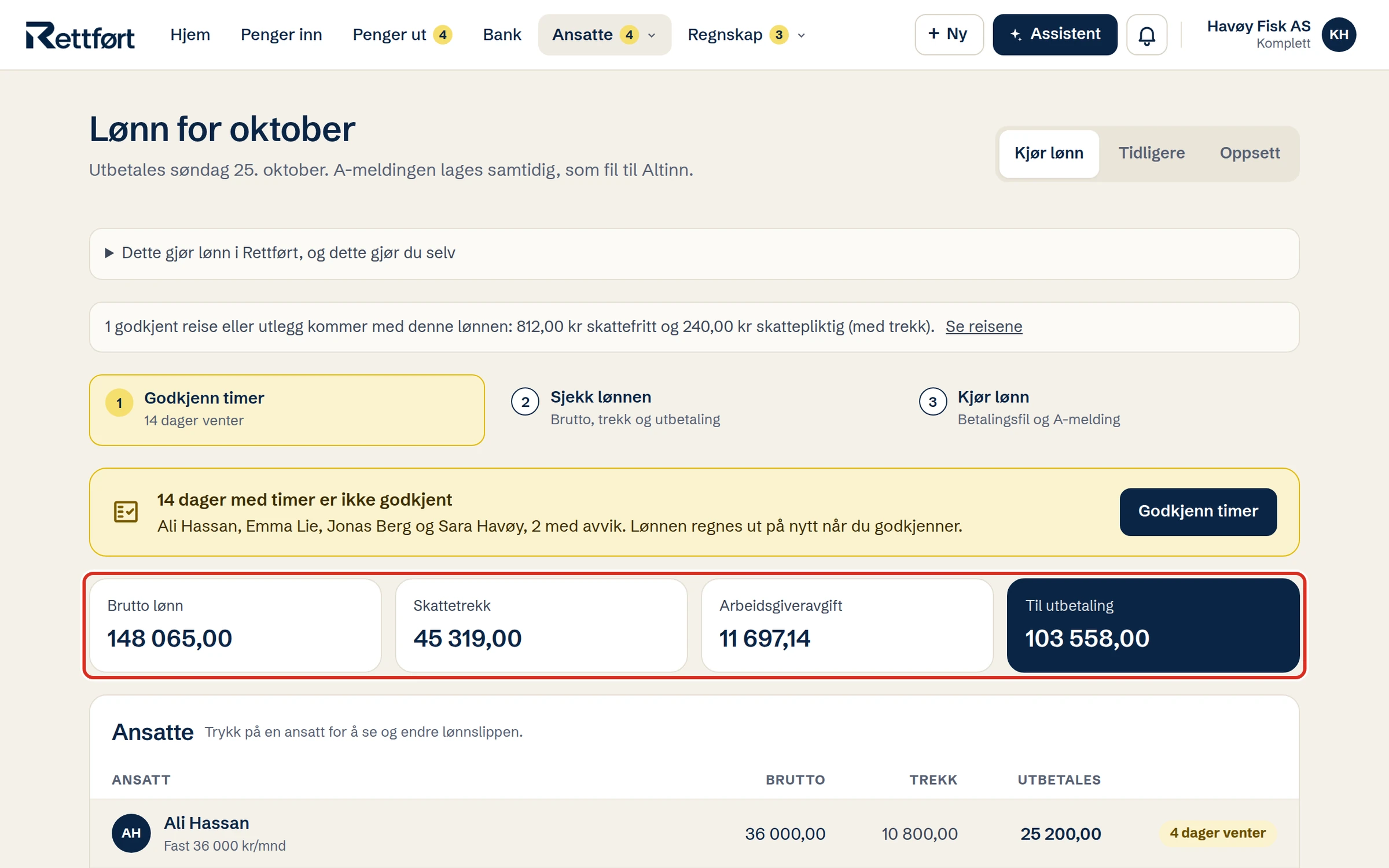Click the Godkjenn timer dark button
The height and width of the screenshot is (868, 1389).
[x=1197, y=512]
